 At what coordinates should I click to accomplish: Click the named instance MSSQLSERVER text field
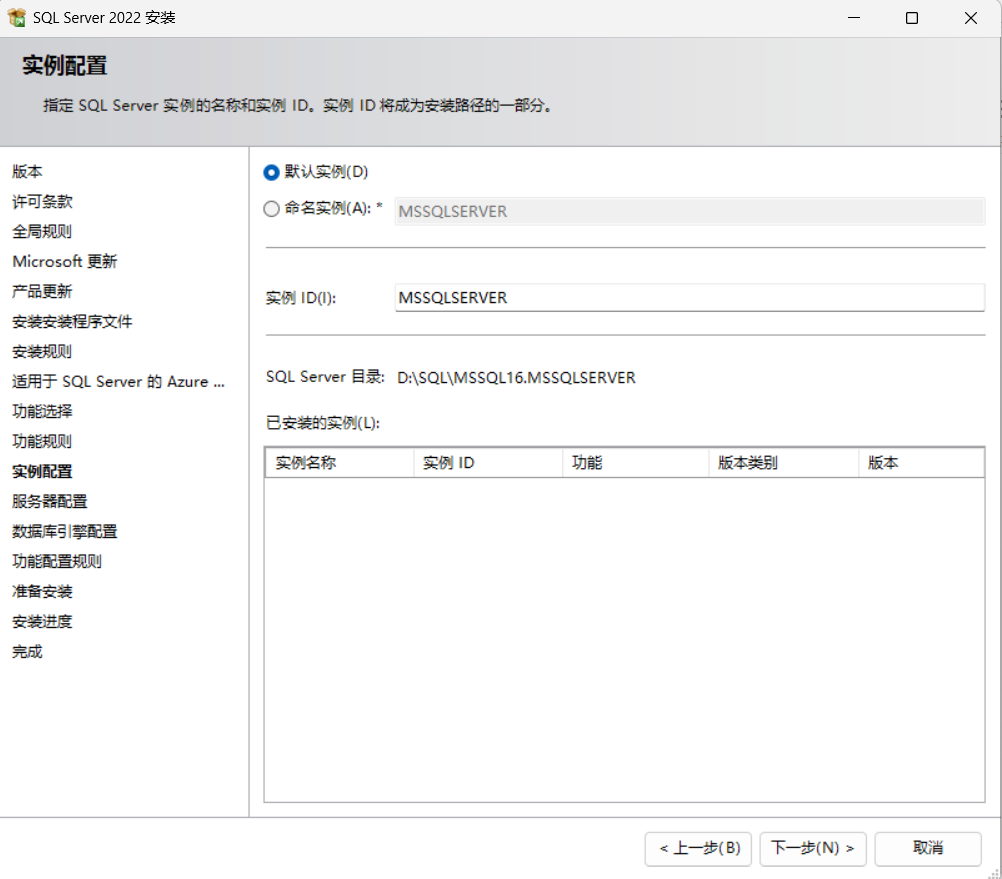[x=690, y=211]
